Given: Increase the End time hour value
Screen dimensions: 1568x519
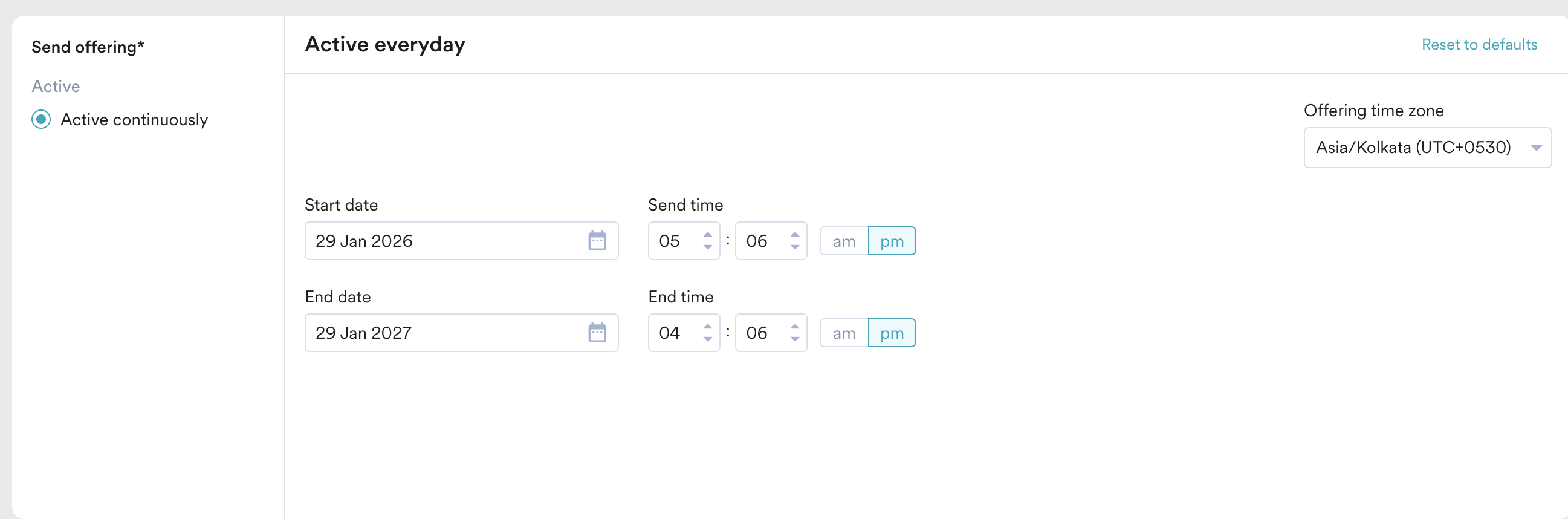Looking at the screenshot, I should (x=707, y=327).
